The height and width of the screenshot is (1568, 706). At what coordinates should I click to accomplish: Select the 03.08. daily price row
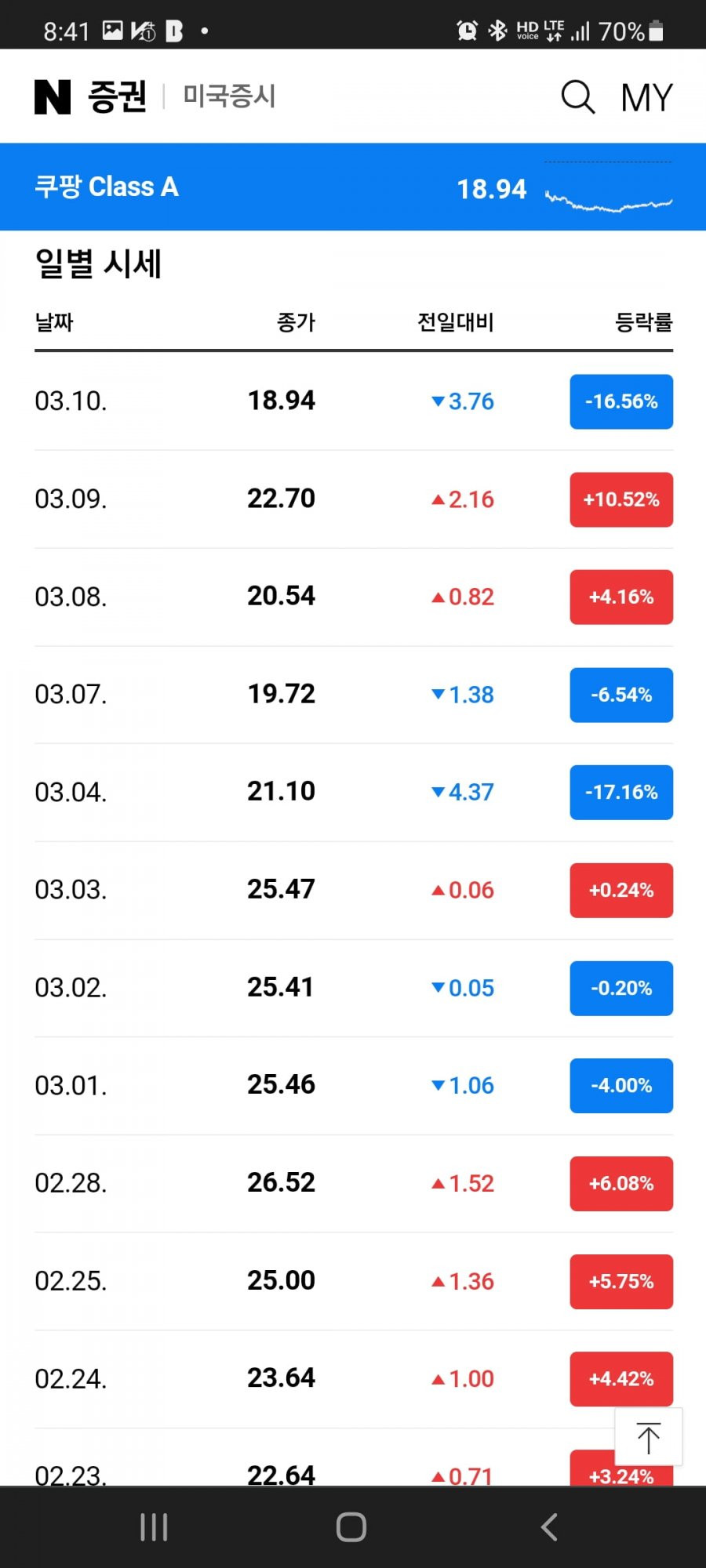click(354, 597)
